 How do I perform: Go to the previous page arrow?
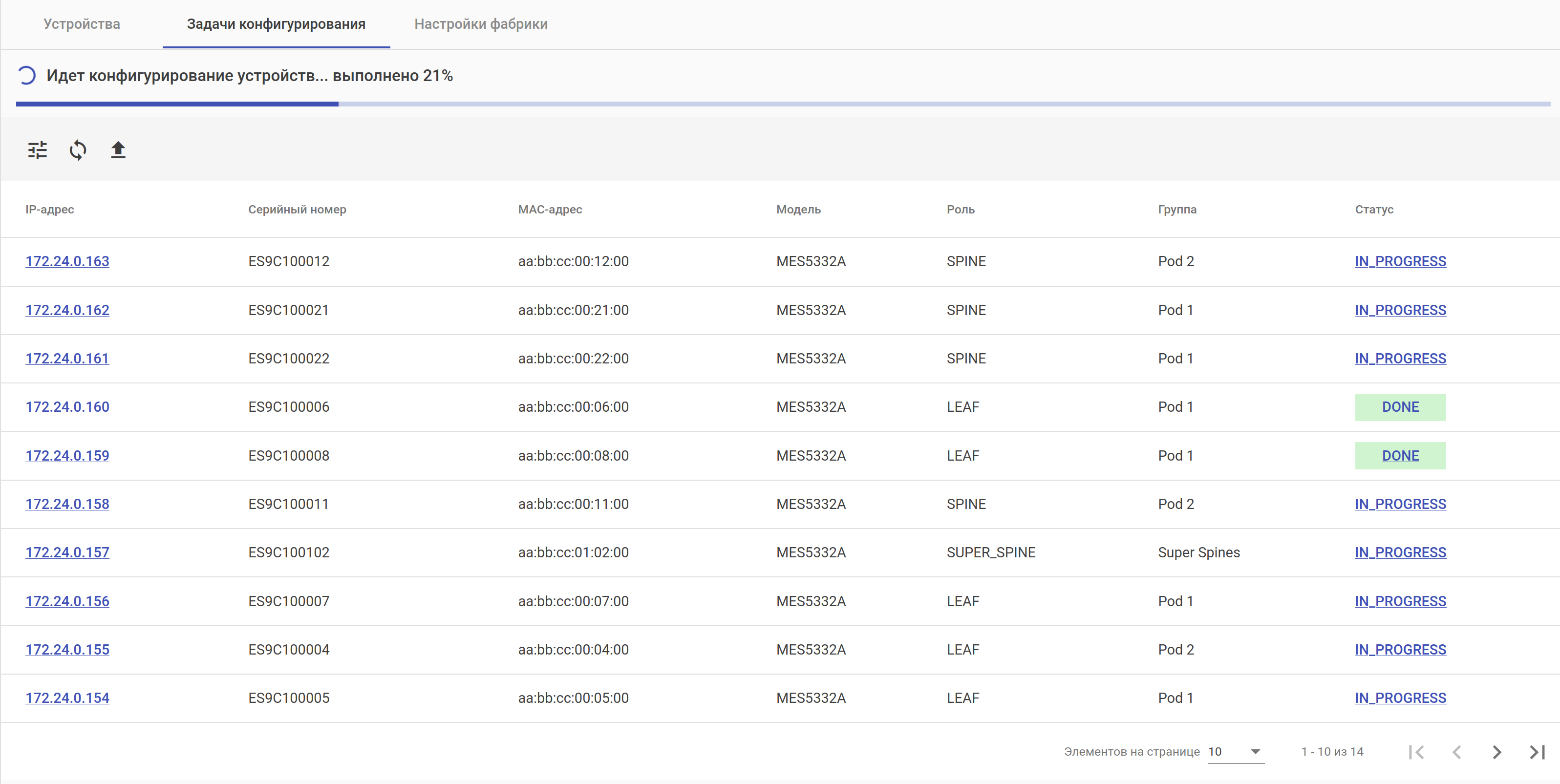click(x=1456, y=752)
